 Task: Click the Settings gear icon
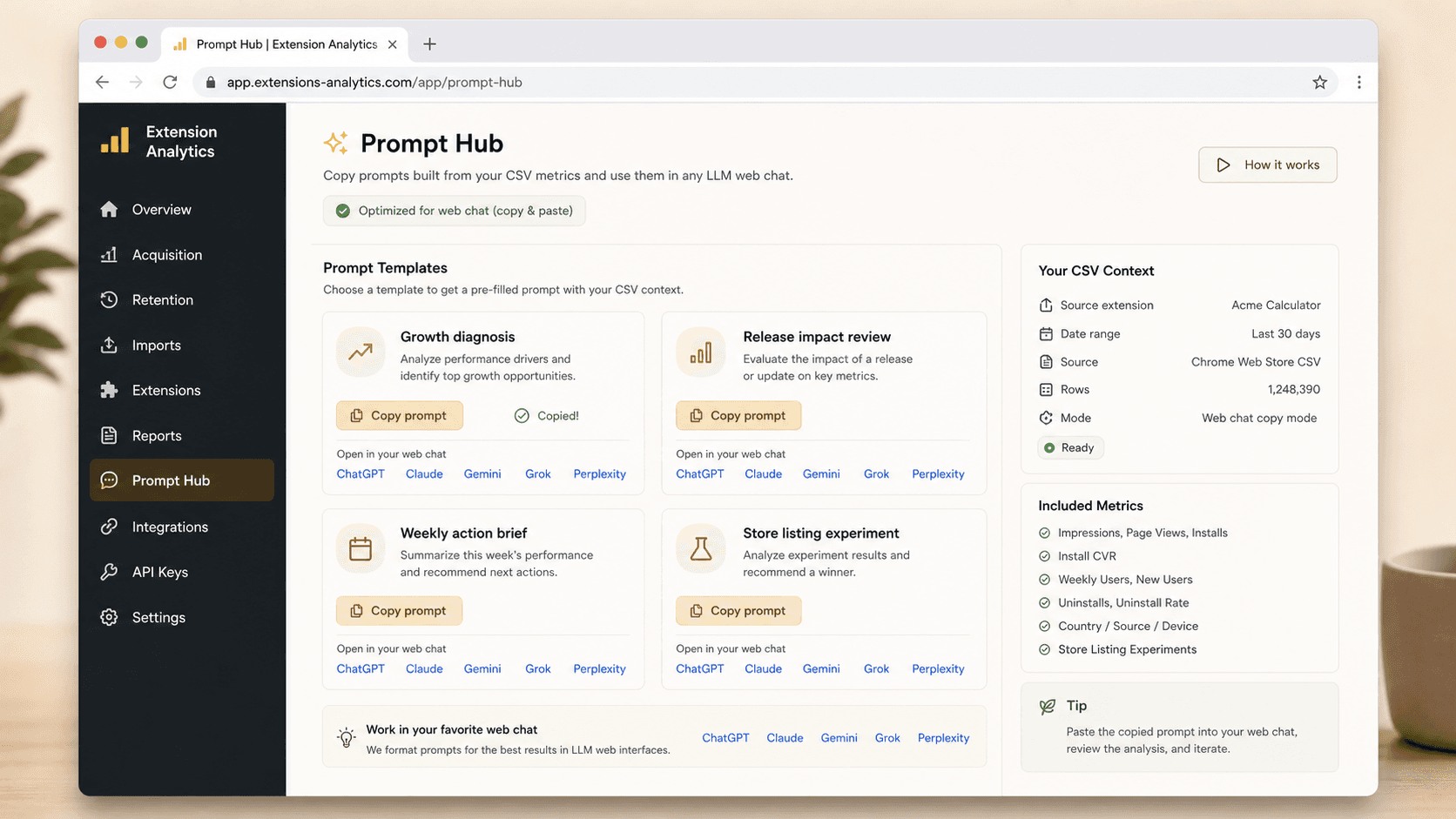[x=109, y=617]
